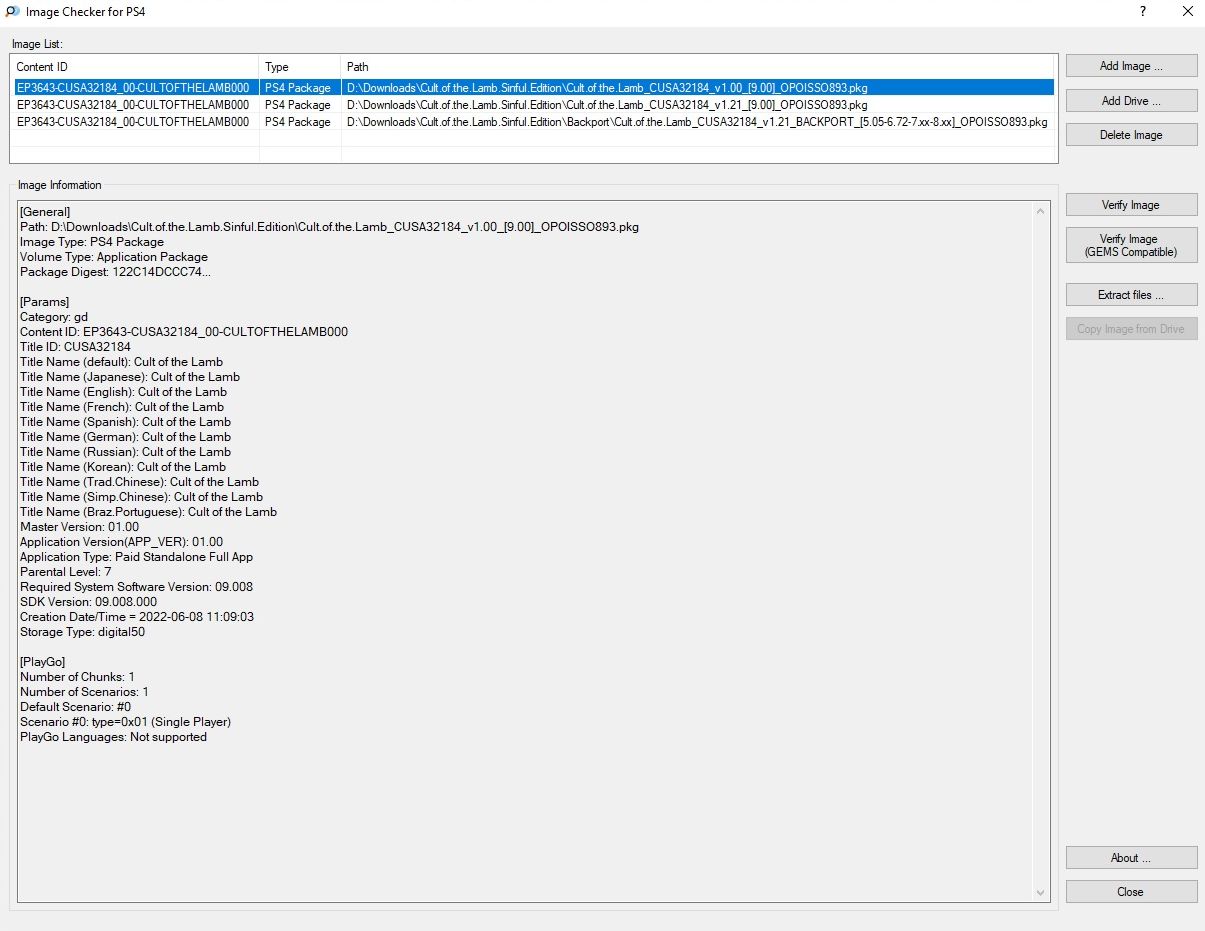Open the About dialog
Screen dimensions: 1205x931
(x=1131, y=858)
